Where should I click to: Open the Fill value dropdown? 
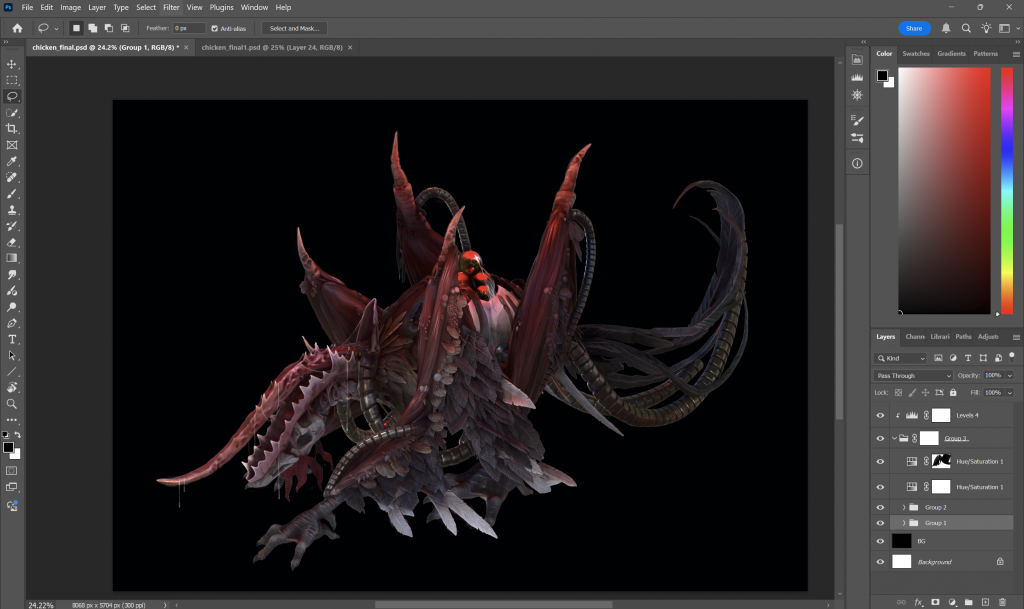coord(1010,392)
